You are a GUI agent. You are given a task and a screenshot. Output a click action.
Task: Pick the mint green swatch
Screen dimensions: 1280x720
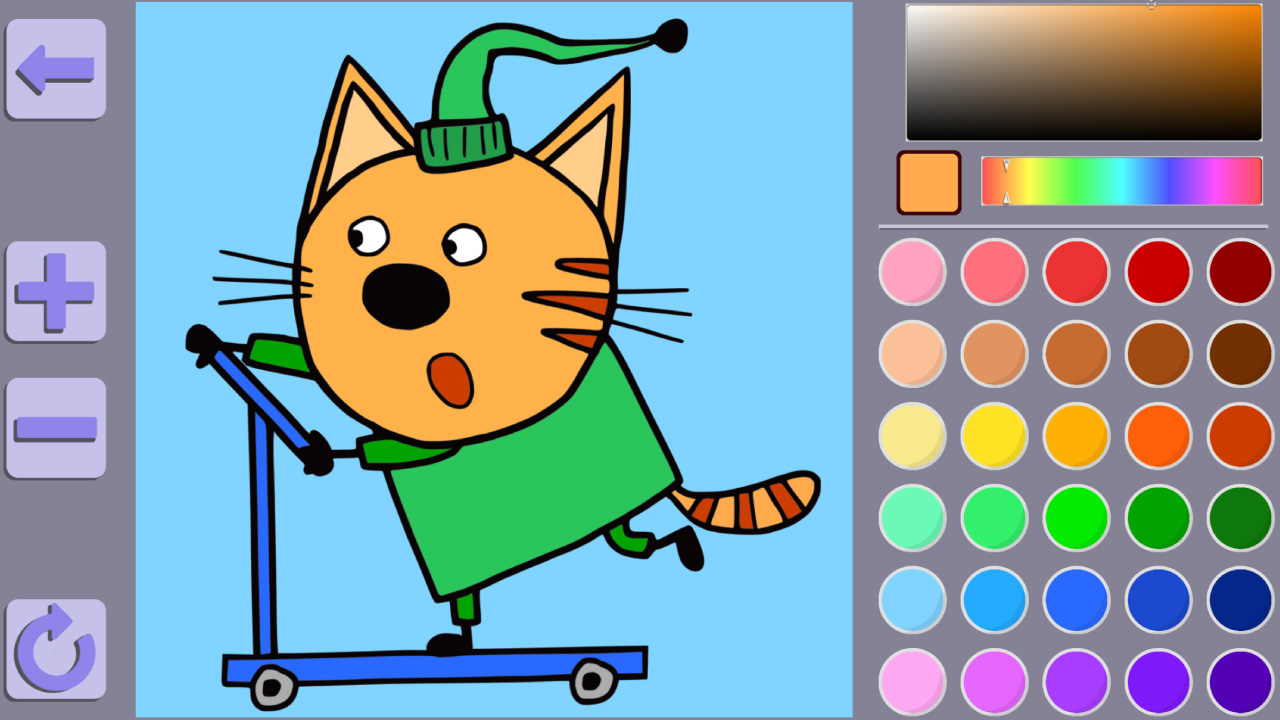[912, 517]
